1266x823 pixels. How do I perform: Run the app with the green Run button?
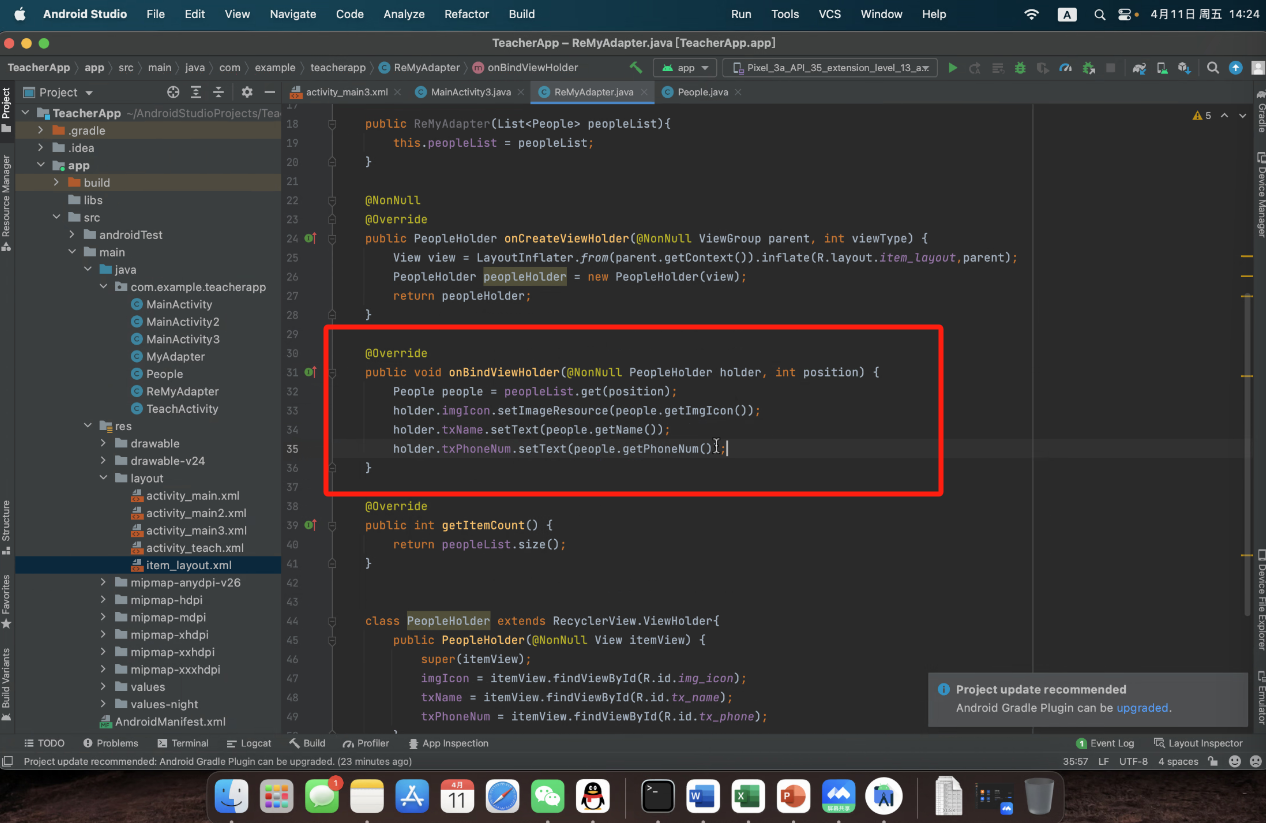coord(952,68)
